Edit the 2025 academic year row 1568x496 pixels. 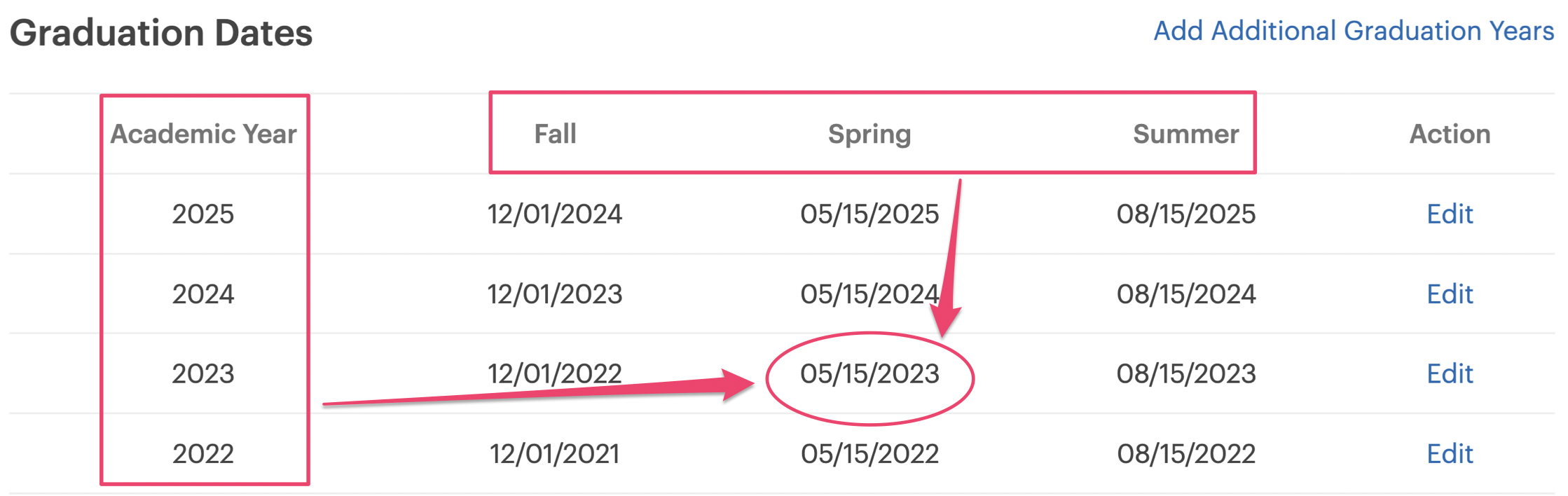coord(1450,214)
